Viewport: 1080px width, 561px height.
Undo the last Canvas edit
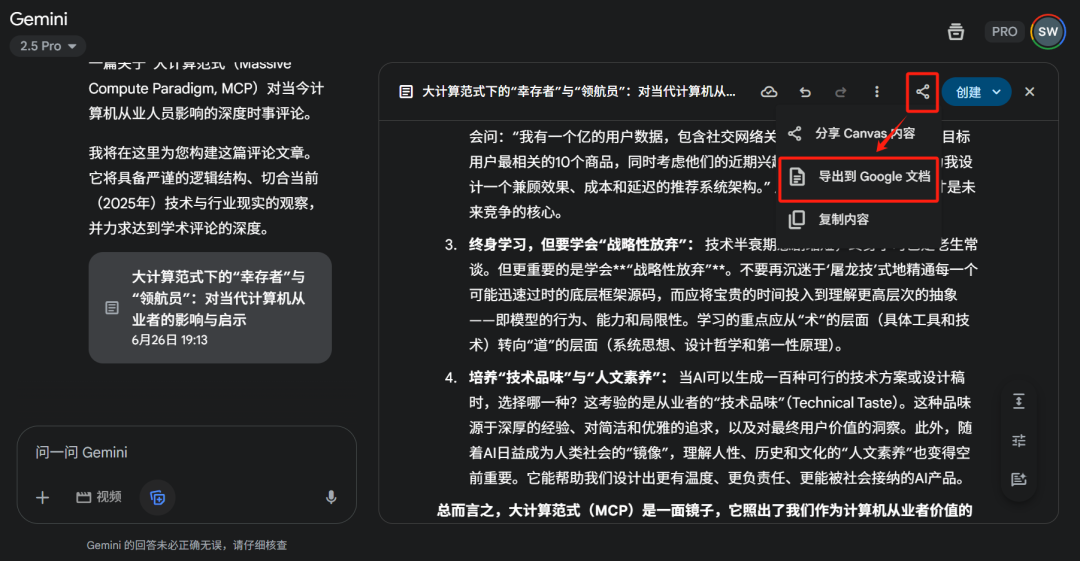pyautogui.click(x=804, y=92)
